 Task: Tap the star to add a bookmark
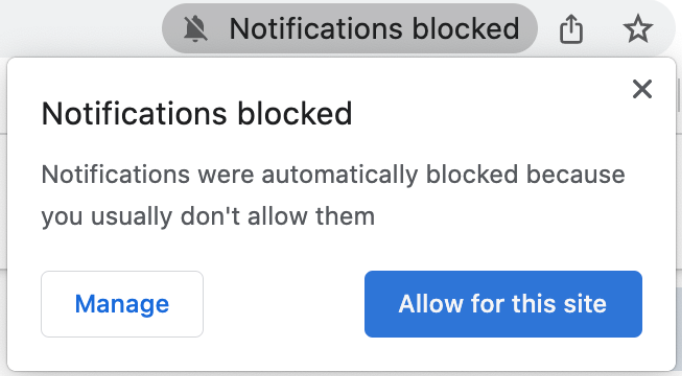(x=638, y=29)
